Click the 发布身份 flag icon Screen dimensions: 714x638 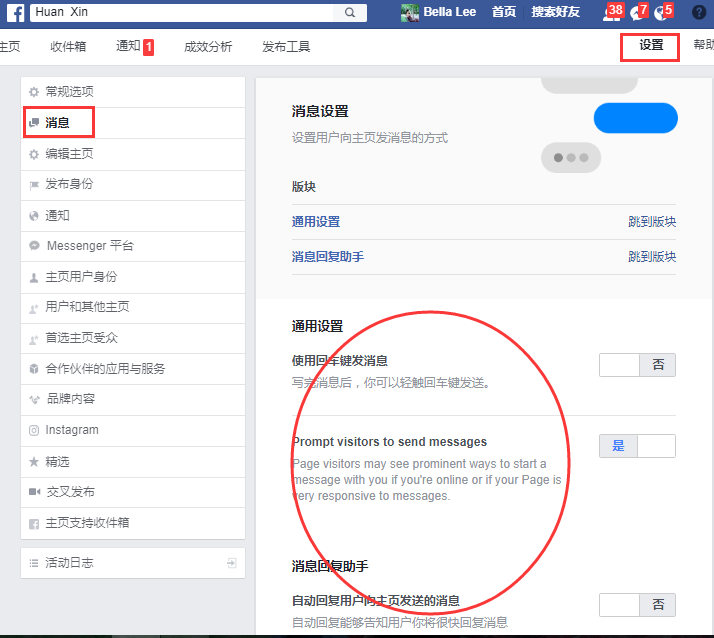click(34, 185)
